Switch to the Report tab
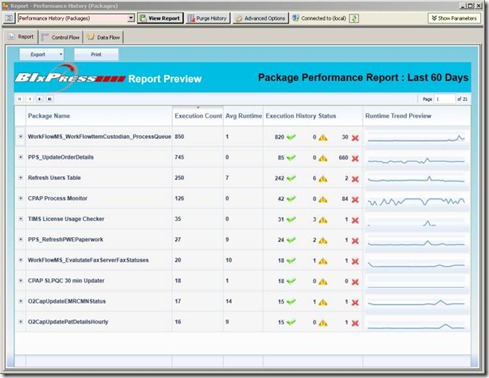The height and width of the screenshot is (378, 489). 21,37
